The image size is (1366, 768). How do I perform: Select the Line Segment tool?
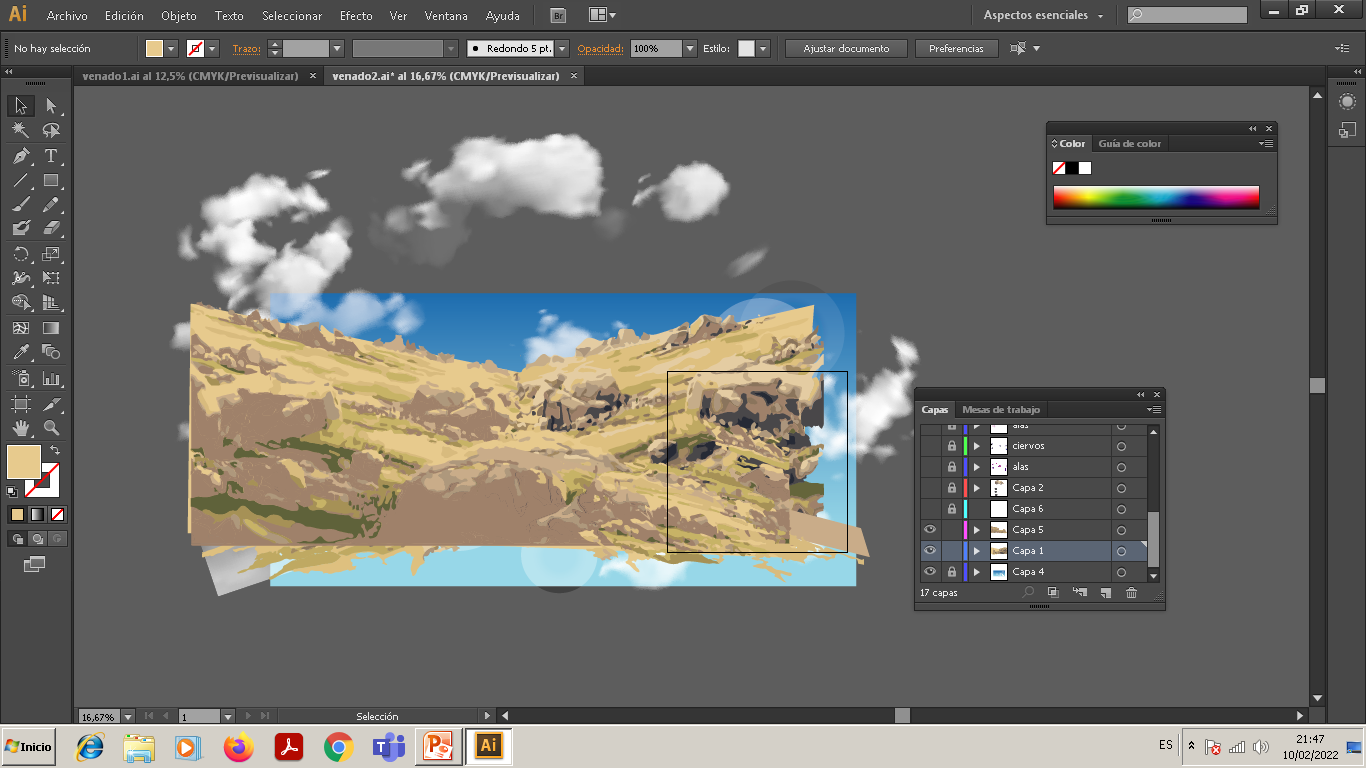coord(20,180)
